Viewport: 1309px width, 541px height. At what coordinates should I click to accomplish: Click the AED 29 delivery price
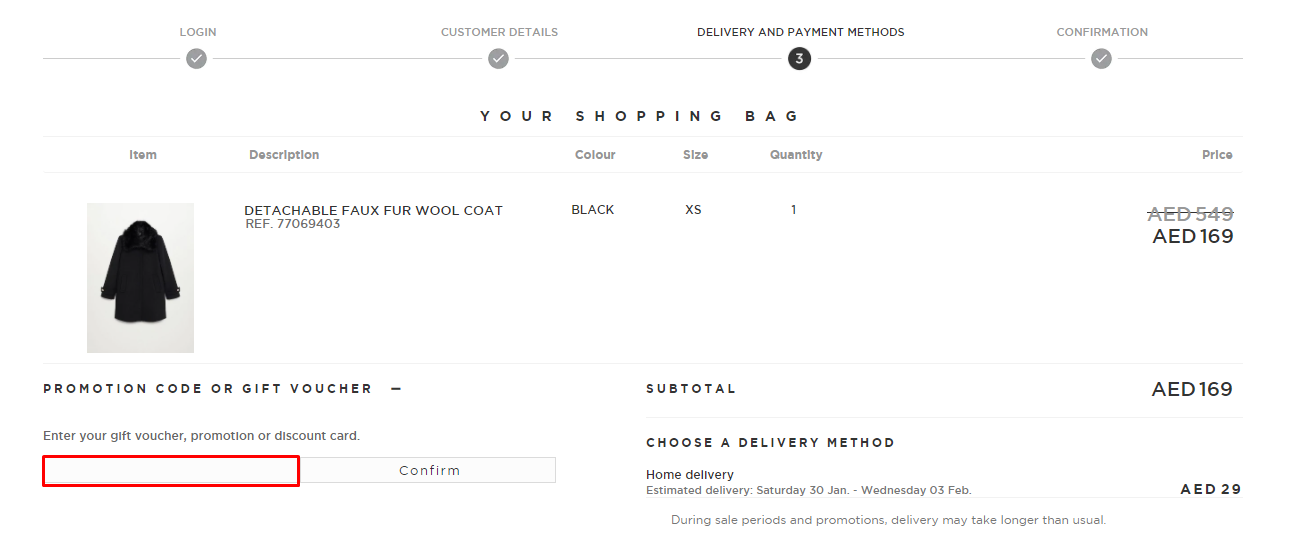(1210, 489)
